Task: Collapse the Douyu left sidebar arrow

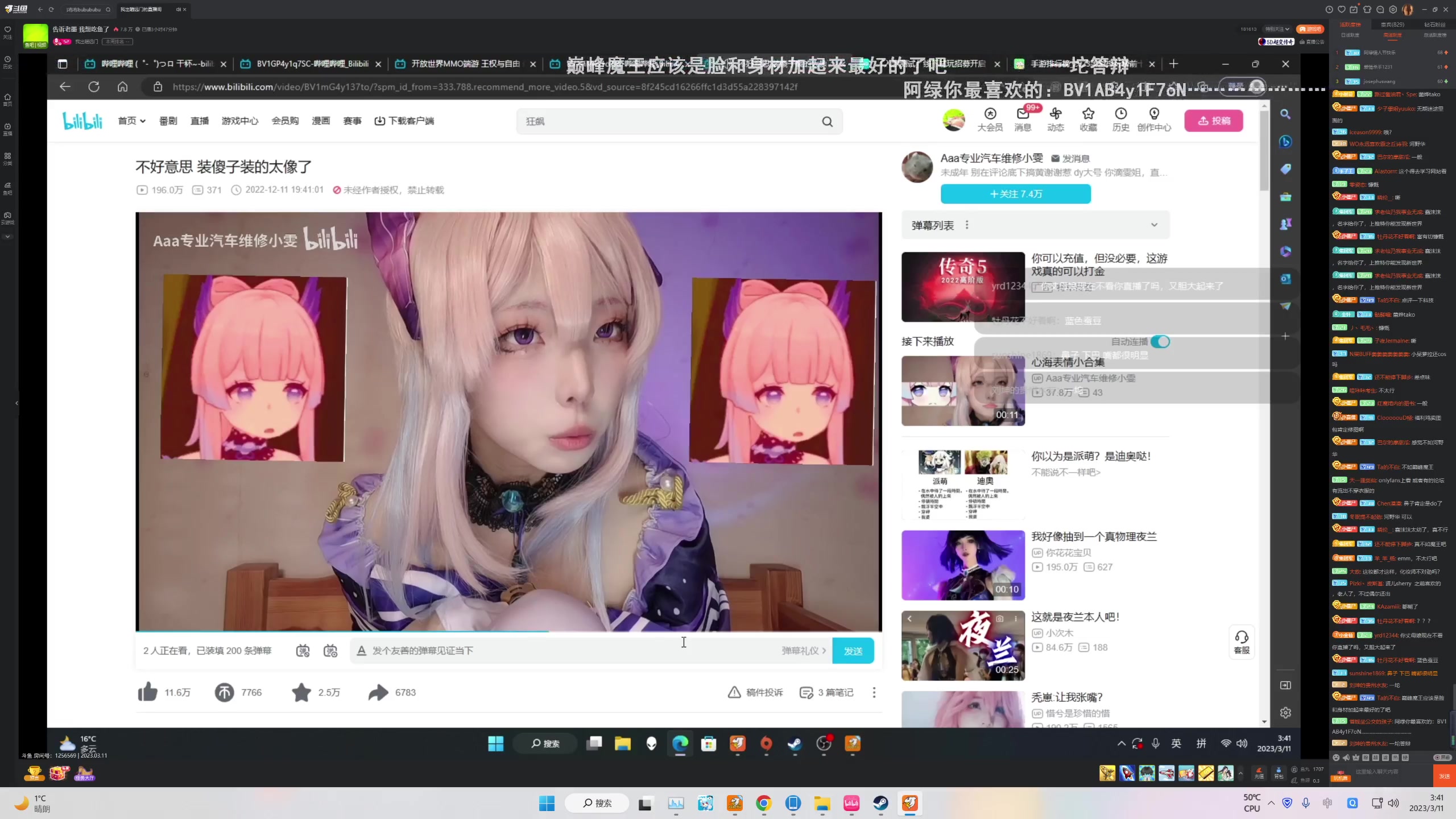Action: [16, 403]
